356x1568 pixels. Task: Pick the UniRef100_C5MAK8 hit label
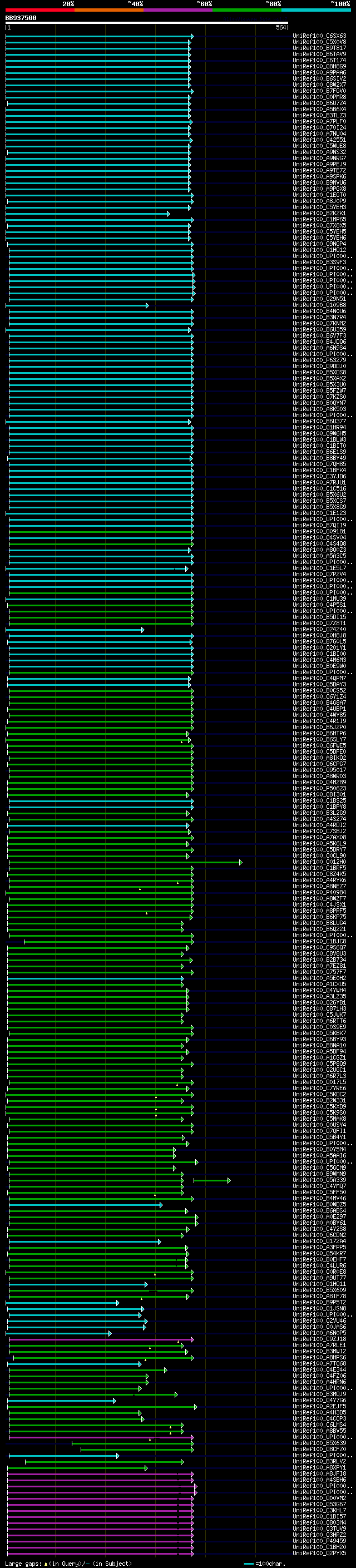click(319, 1119)
